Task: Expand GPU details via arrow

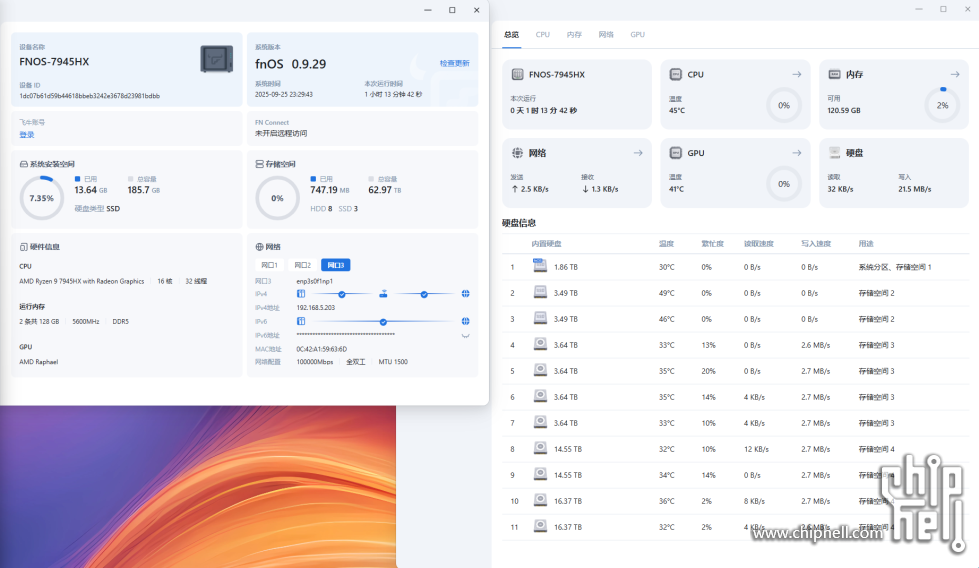Action: click(797, 153)
